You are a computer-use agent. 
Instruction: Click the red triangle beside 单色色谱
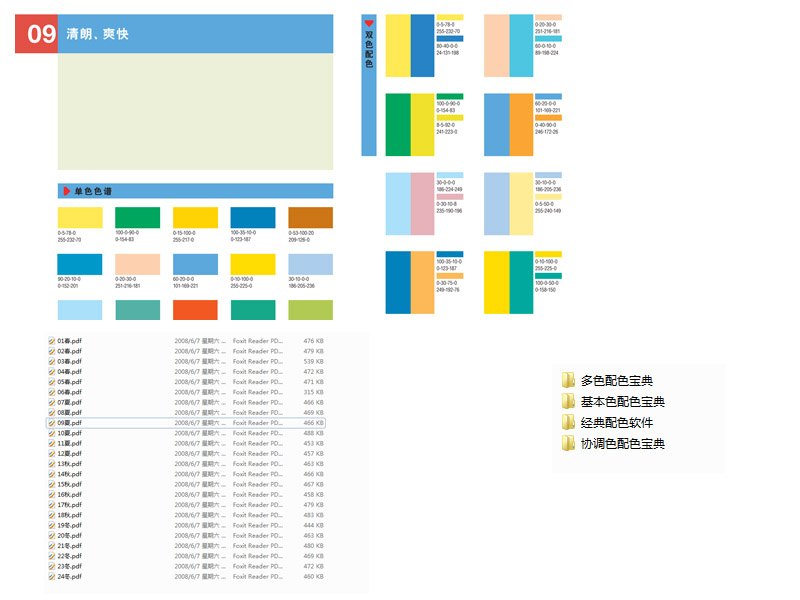(x=66, y=191)
